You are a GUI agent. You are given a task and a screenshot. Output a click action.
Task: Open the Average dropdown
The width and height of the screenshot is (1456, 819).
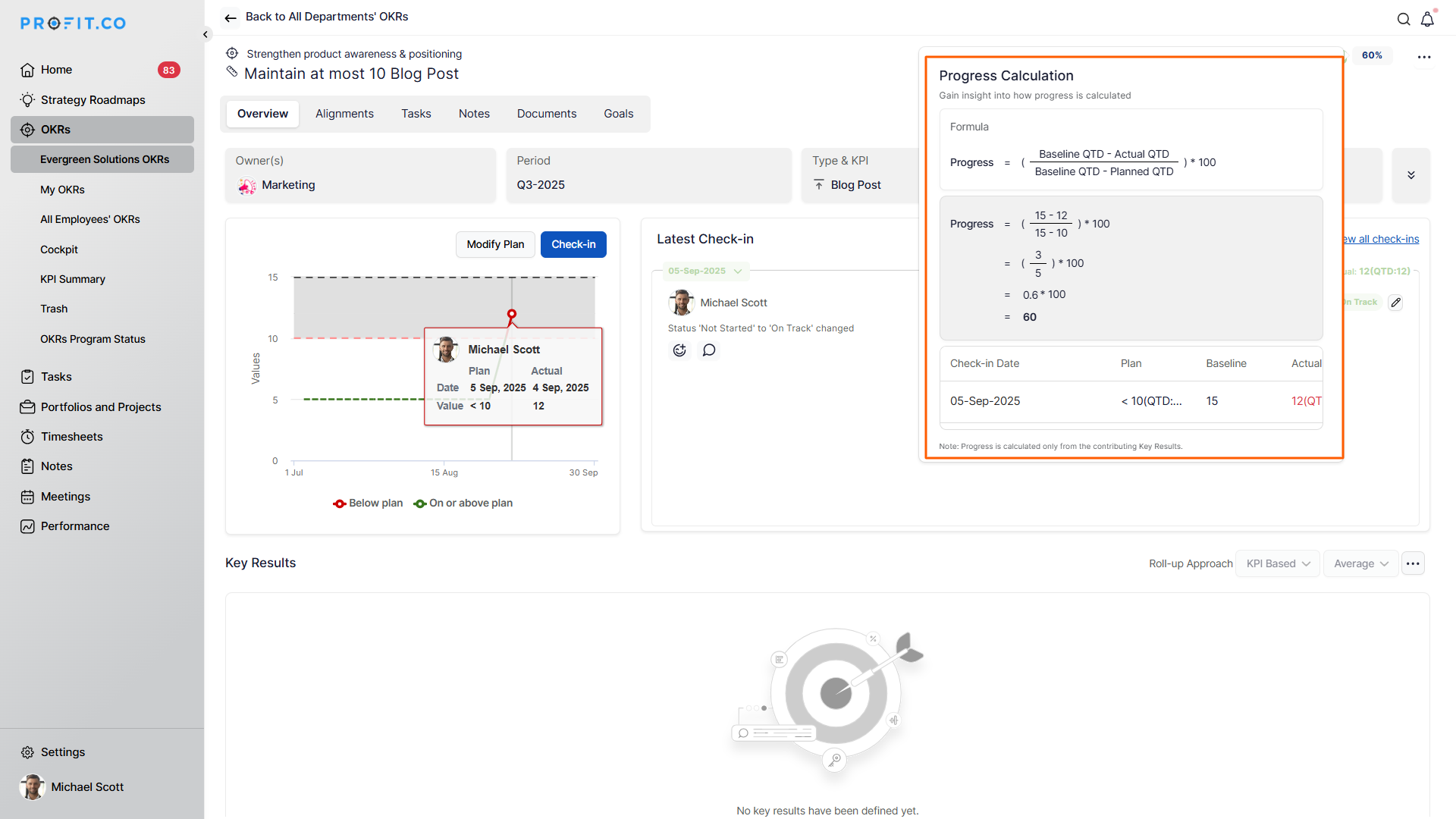coord(1360,563)
